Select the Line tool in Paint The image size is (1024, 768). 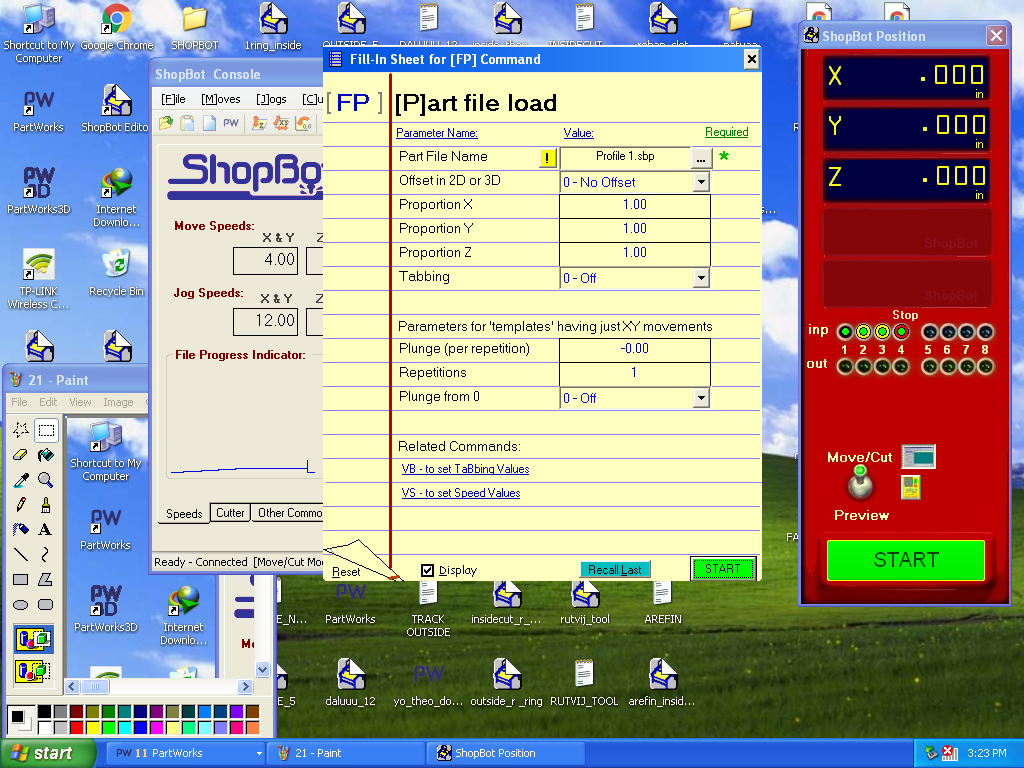point(21,554)
